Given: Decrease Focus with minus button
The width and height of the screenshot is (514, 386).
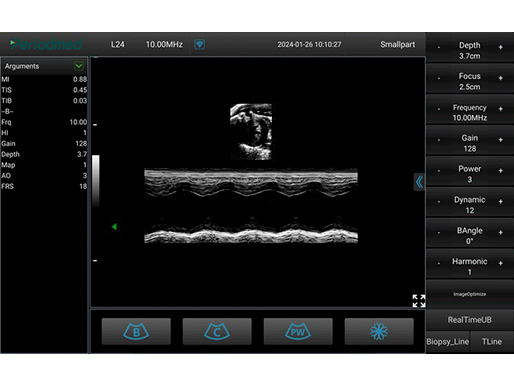Looking at the screenshot, I should (439, 78).
